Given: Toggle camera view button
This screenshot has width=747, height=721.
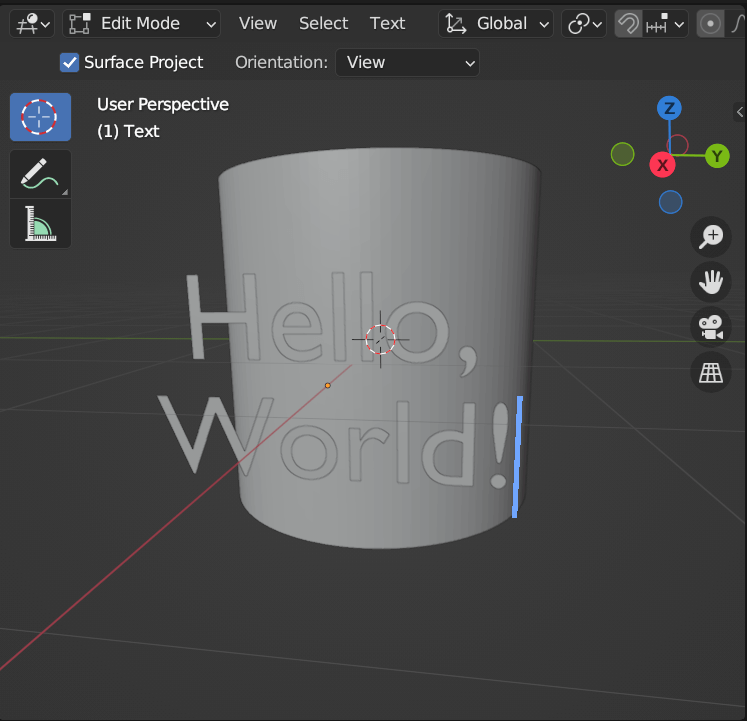Looking at the screenshot, I should (x=711, y=327).
